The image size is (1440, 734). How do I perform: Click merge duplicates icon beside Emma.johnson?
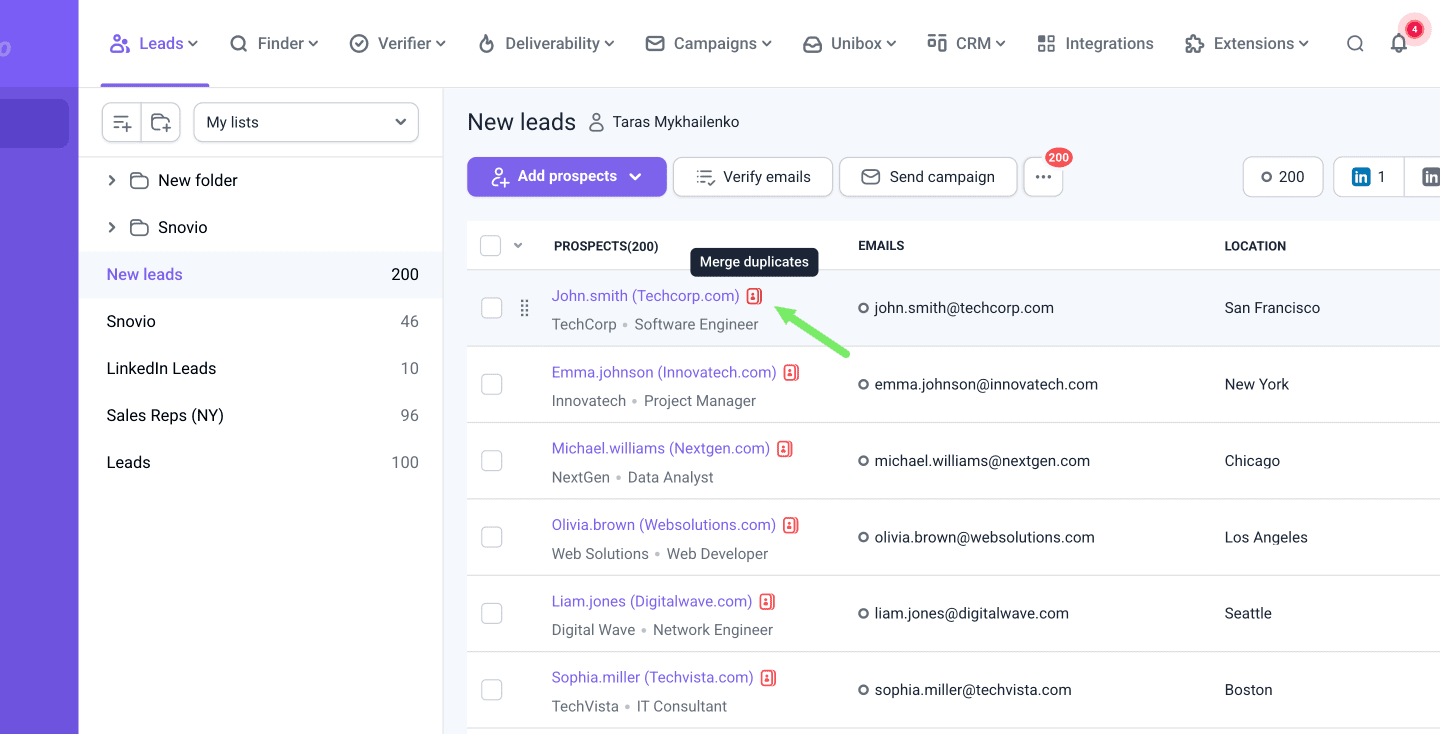tap(791, 373)
